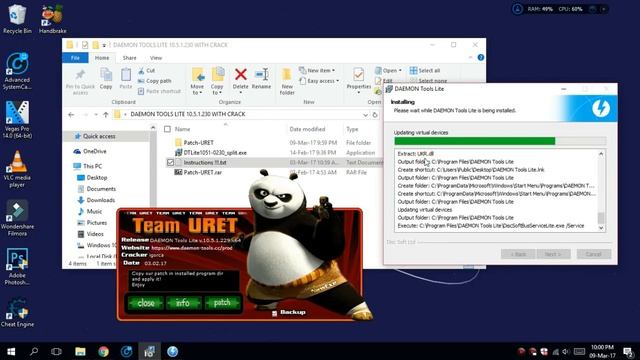The width and height of the screenshot is (640, 360).
Task: Expand the Quick Access Toolbar customize arrow
Action: [x=104, y=45]
